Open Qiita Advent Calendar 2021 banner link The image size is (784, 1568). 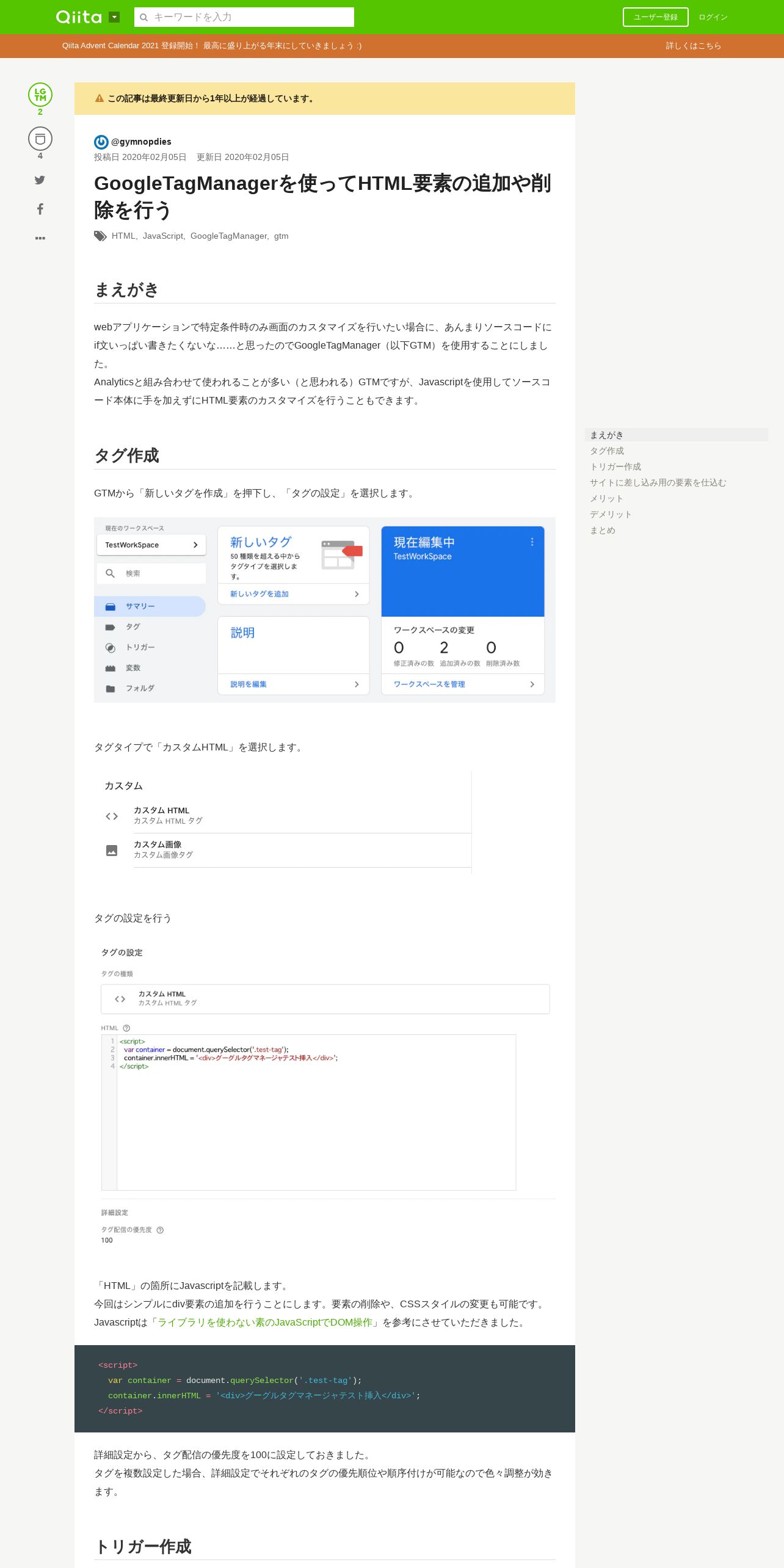tap(211, 46)
